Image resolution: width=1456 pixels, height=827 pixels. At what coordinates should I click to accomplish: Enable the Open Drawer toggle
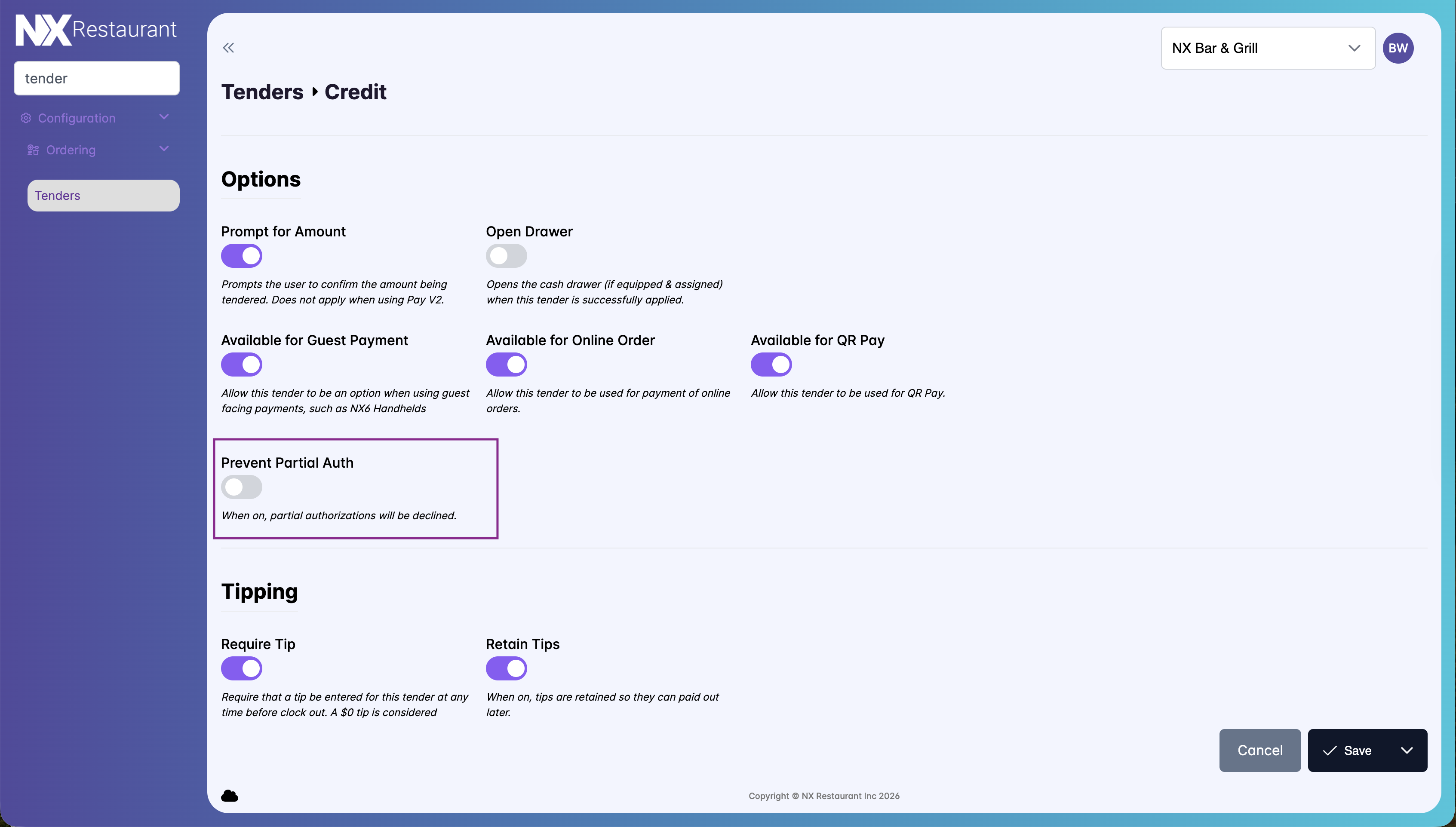(506, 256)
